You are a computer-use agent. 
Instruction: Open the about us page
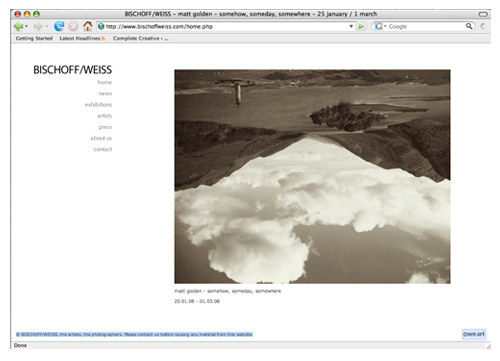click(101, 138)
